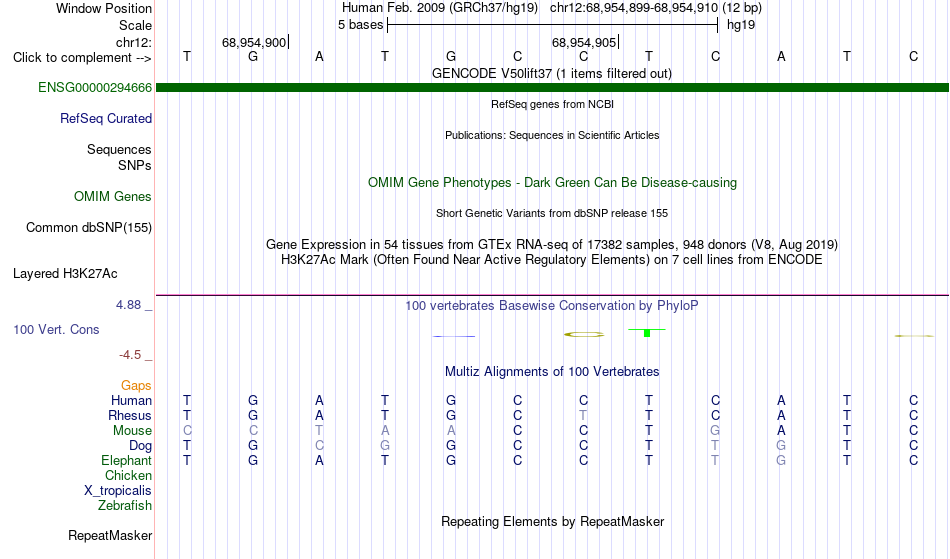
Task: Click the Dog species row label
Action: (140, 446)
